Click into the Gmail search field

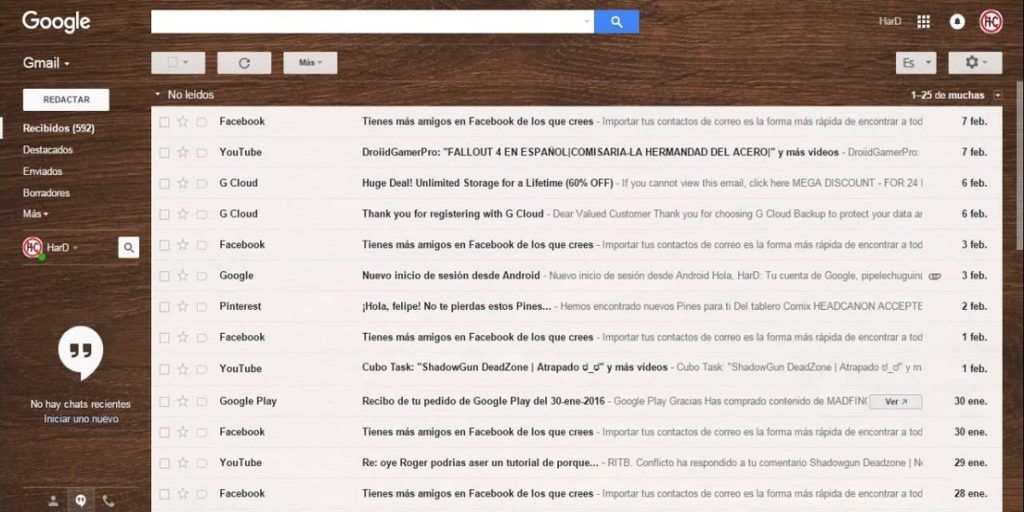pos(365,21)
